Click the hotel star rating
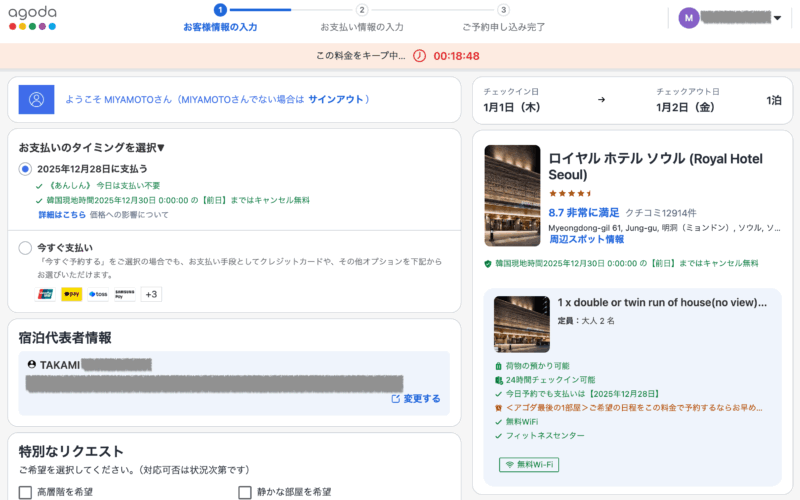Image resolution: width=800 pixels, height=500 pixels. (570, 193)
